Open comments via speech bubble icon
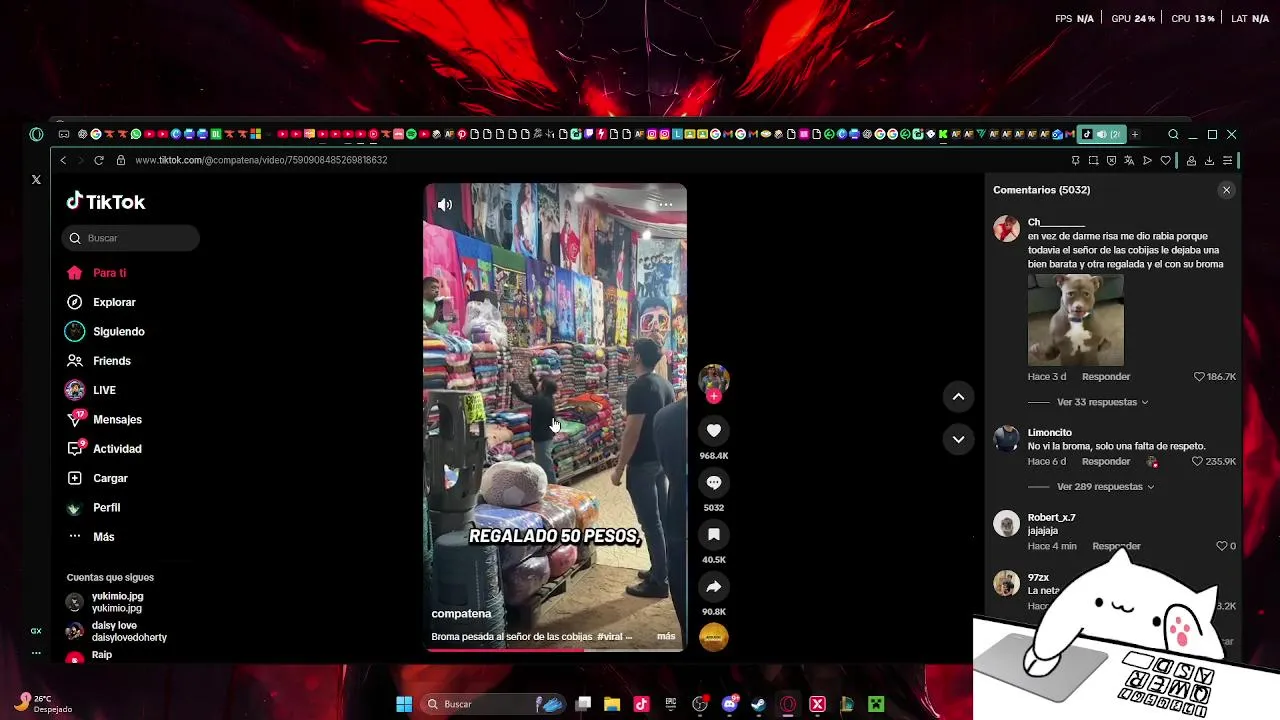This screenshot has width=1280, height=720. click(x=714, y=483)
